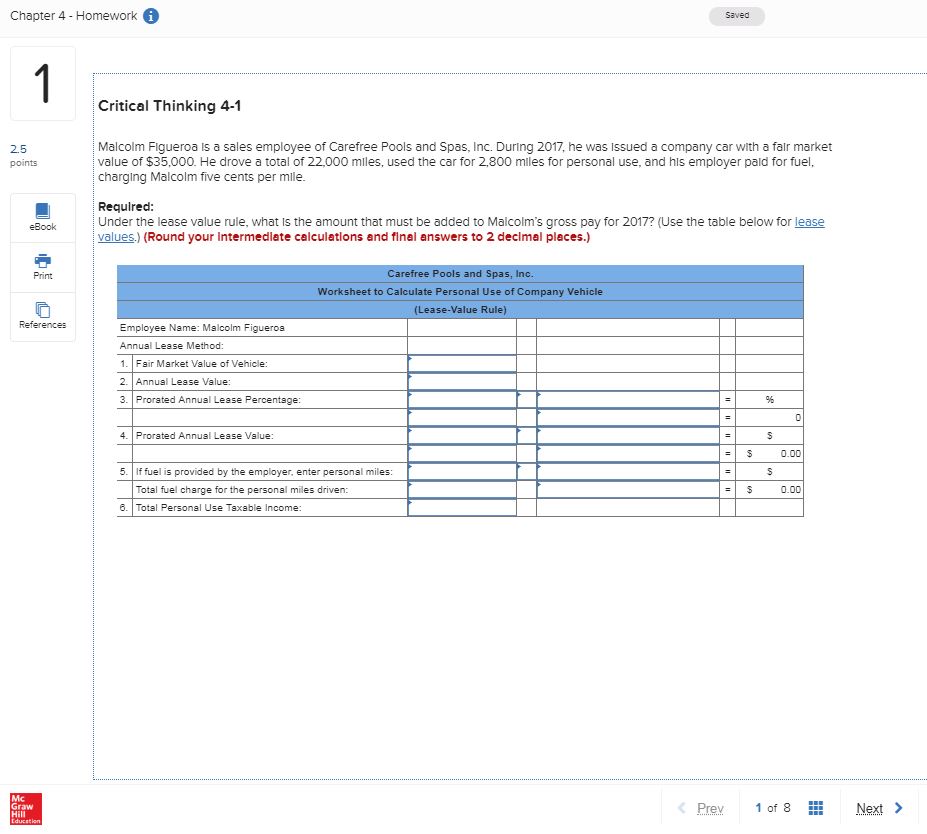The image size is (927, 834).
Task: Open the question grid navigator
Action: [815, 807]
